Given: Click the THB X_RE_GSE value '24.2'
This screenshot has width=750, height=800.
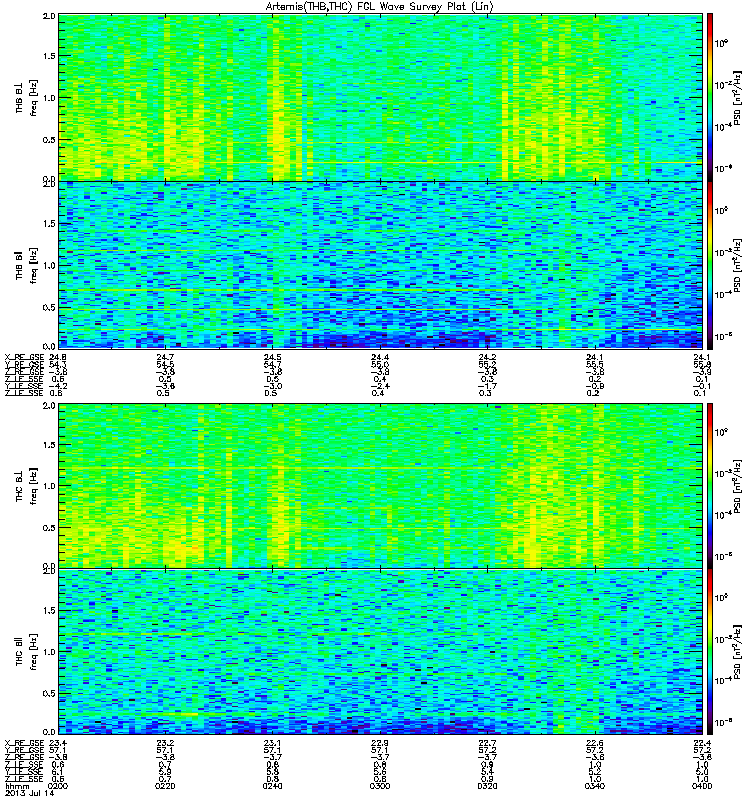Looking at the screenshot, I should click(x=487, y=357).
